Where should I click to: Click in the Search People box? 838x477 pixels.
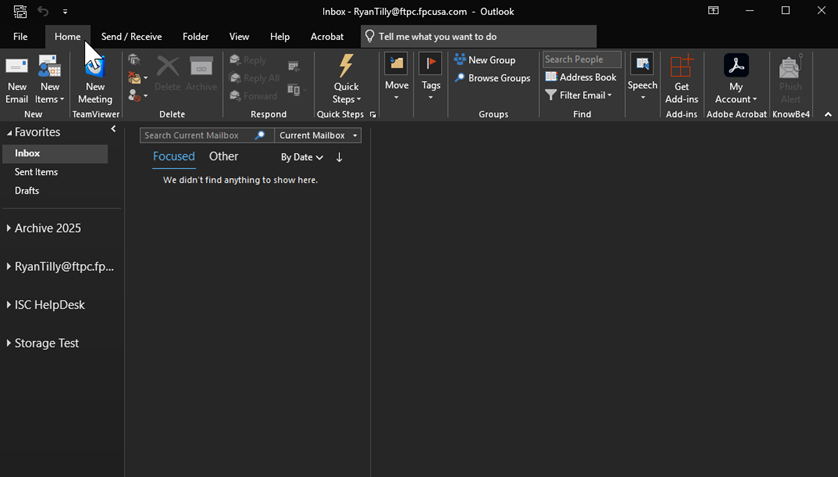(582, 59)
